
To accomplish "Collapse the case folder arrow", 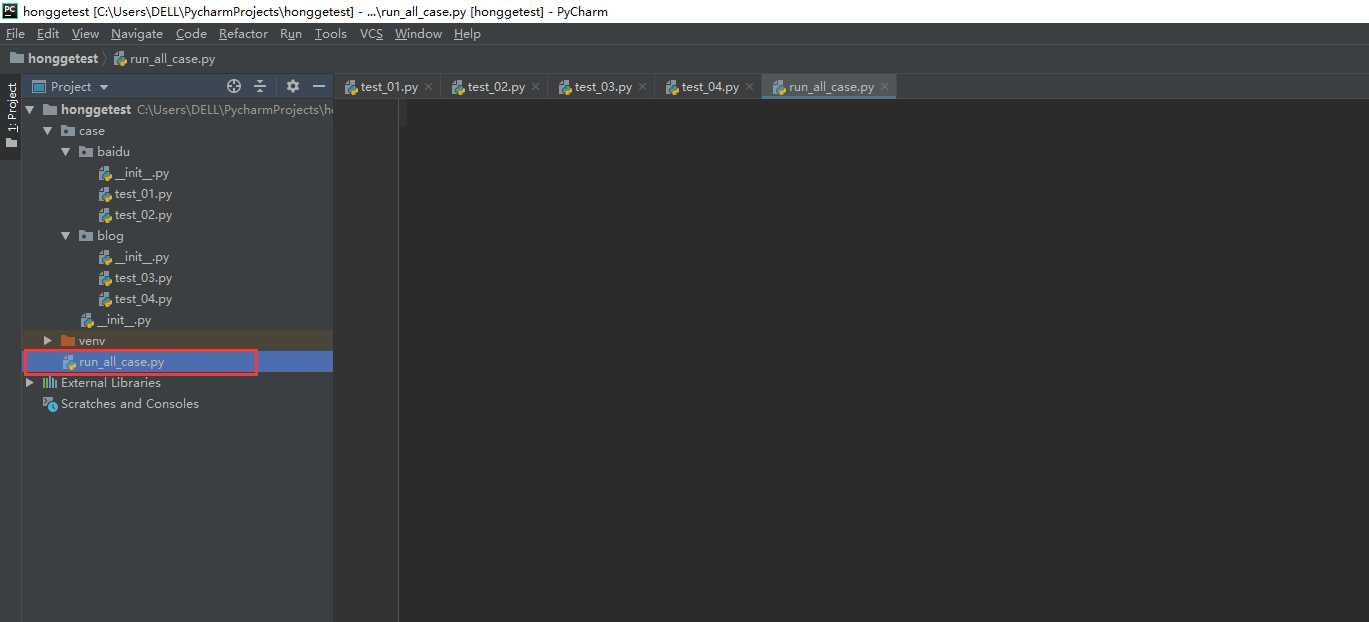I will point(47,131).
